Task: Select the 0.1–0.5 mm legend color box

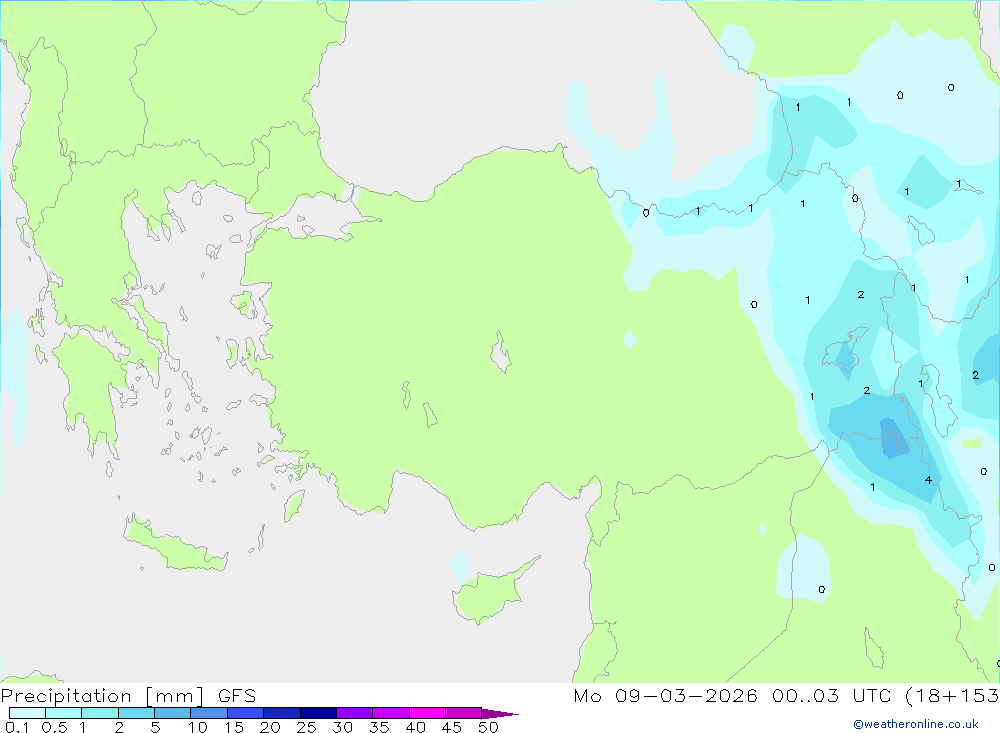Action: coord(27,713)
